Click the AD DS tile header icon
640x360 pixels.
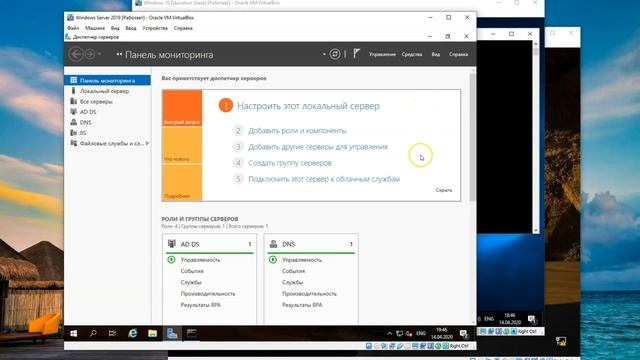[x=172, y=244]
